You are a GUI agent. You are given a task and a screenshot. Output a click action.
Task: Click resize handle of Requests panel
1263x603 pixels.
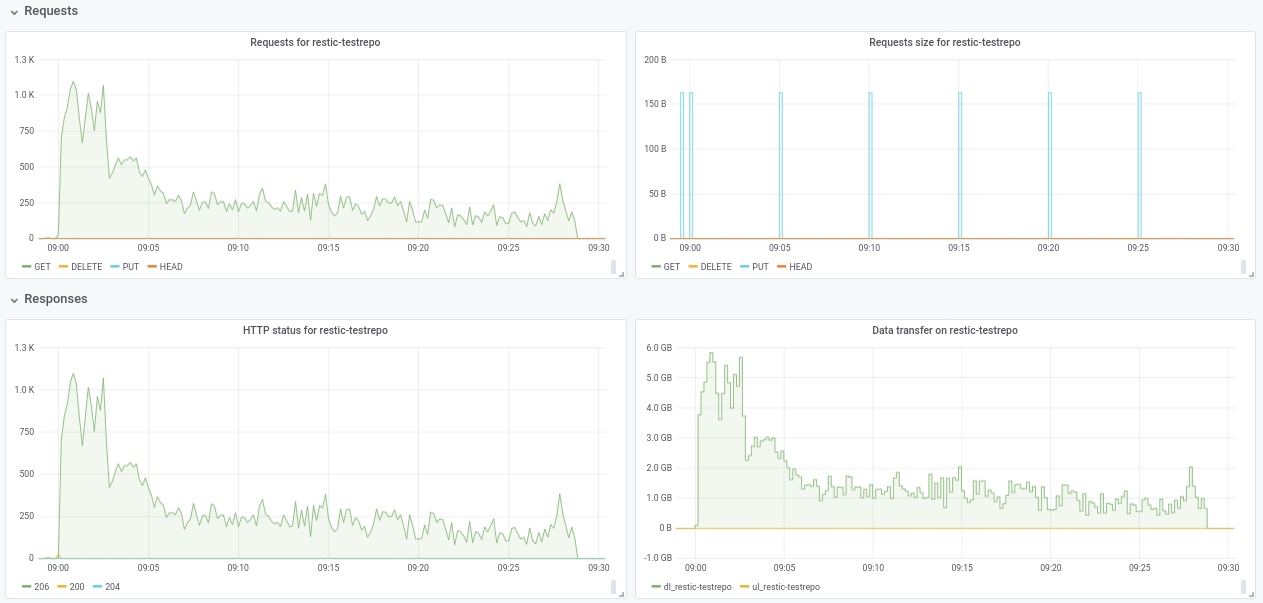pos(620,274)
